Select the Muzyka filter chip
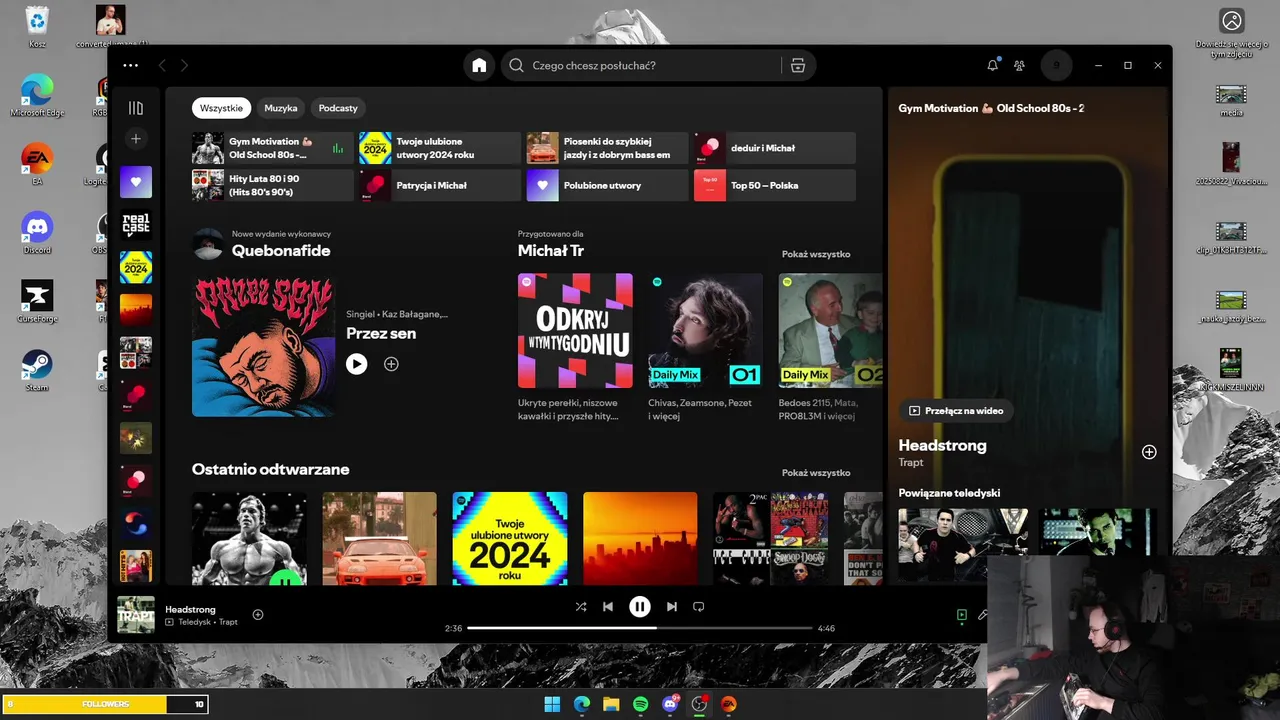 coord(281,108)
